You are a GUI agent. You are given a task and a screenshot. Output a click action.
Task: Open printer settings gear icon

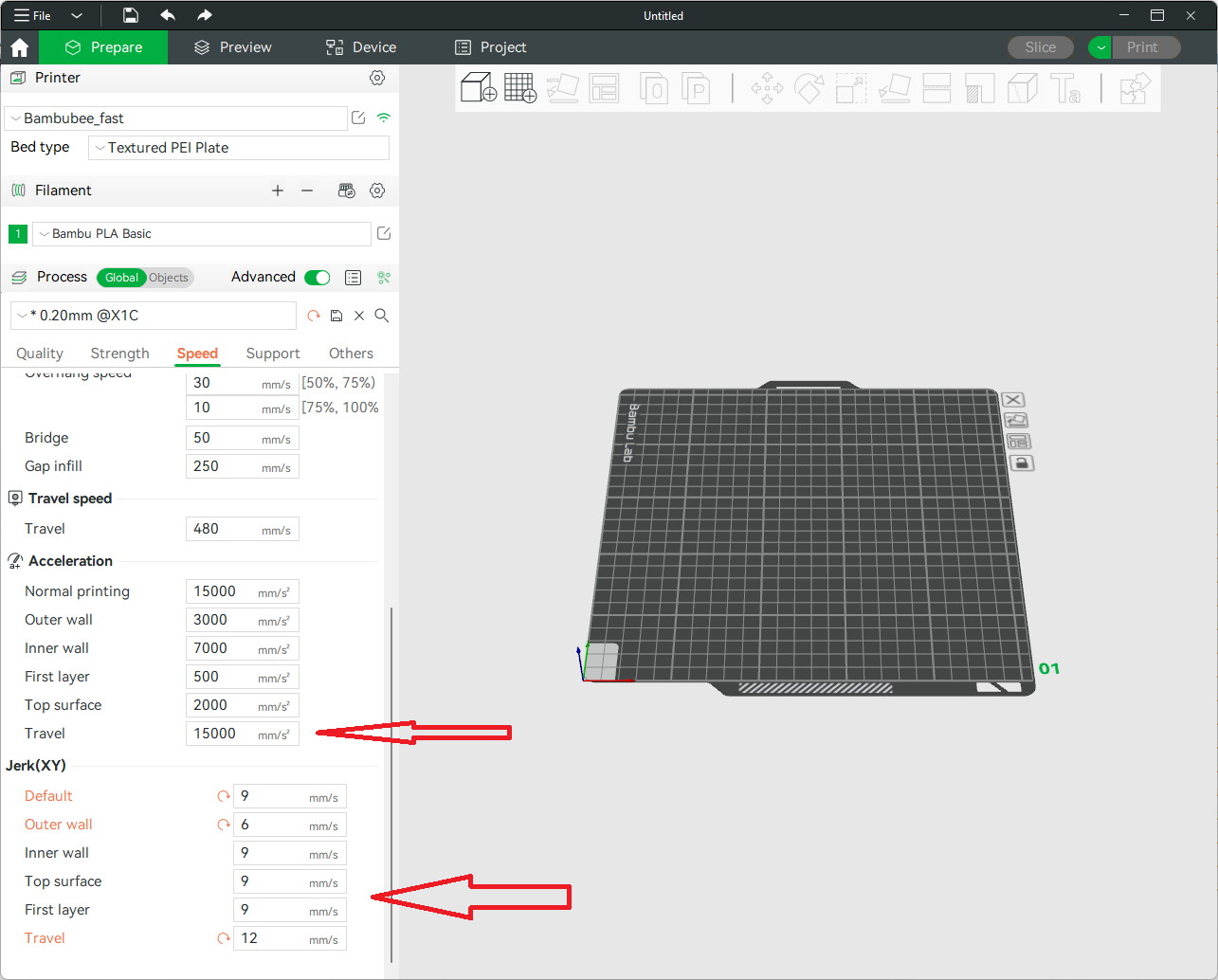coord(377,78)
